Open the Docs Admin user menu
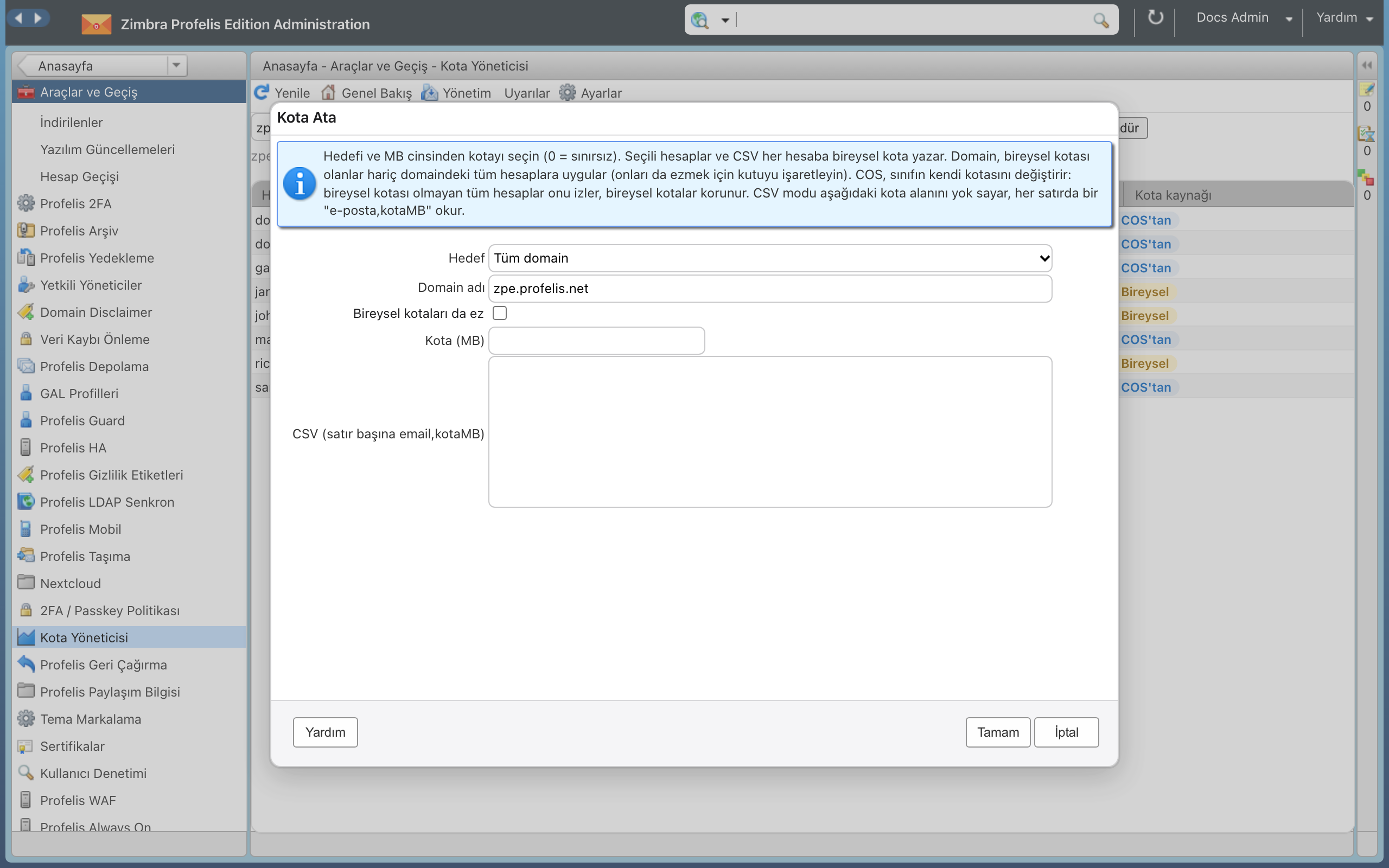This screenshot has width=1389, height=868. (x=1243, y=18)
